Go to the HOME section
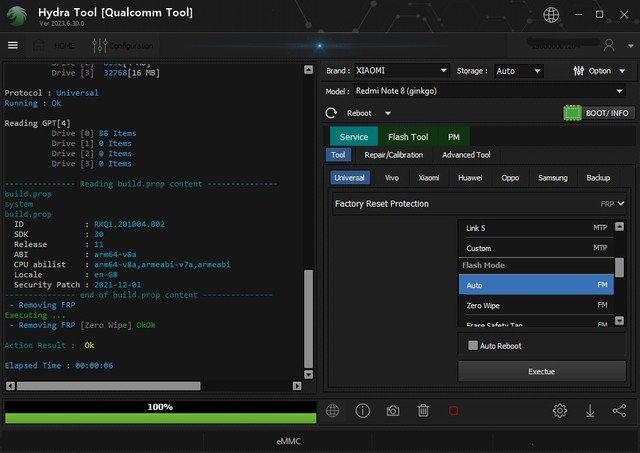Image resolution: width=640 pixels, height=453 pixels. (x=55, y=45)
